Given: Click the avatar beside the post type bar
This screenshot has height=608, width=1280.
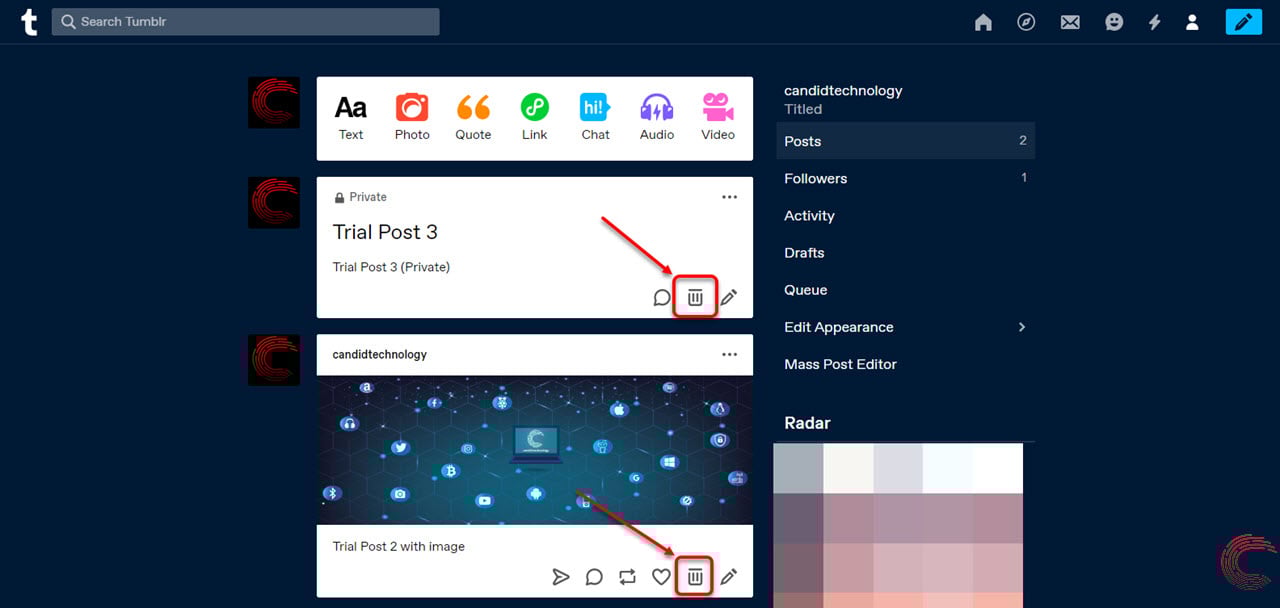Looking at the screenshot, I should [x=274, y=102].
